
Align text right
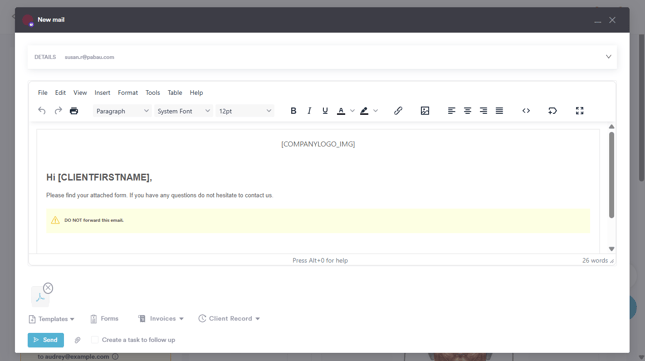point(483,111)
